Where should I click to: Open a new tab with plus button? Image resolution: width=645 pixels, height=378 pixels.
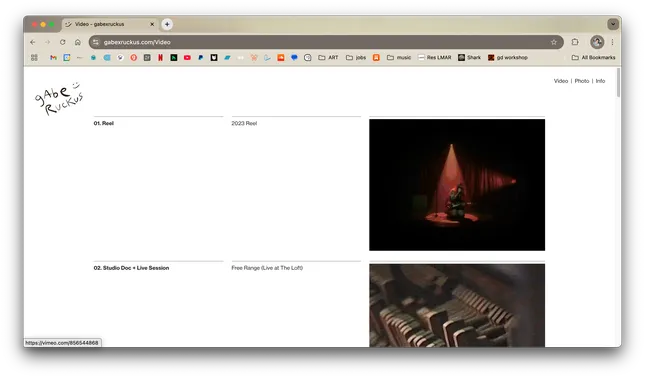click(x=167, y=24)
